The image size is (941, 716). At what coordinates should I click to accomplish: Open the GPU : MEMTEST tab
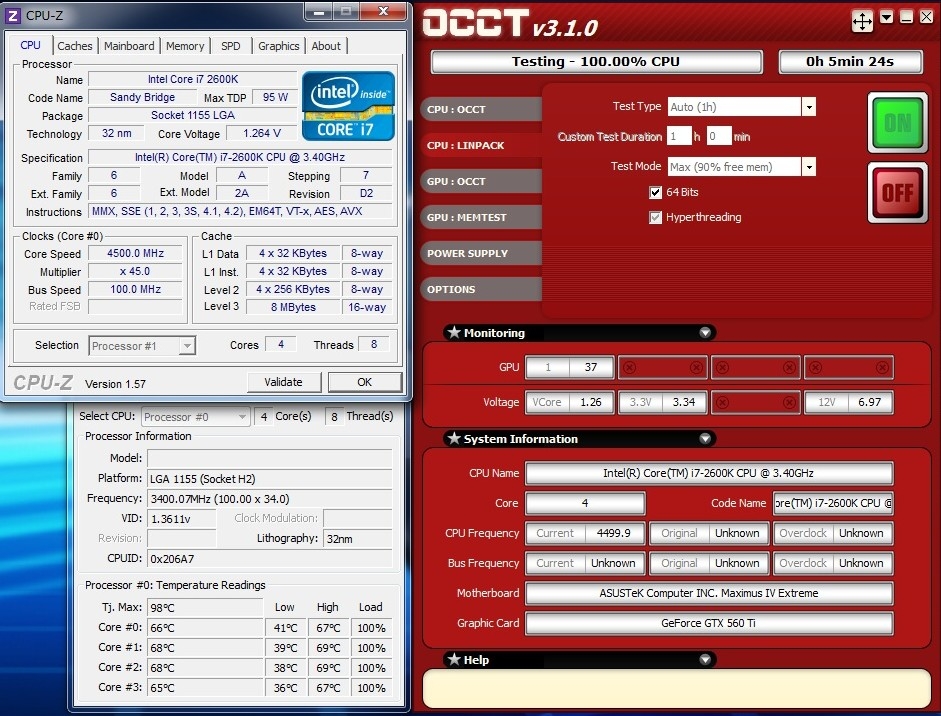click(481, 217)
